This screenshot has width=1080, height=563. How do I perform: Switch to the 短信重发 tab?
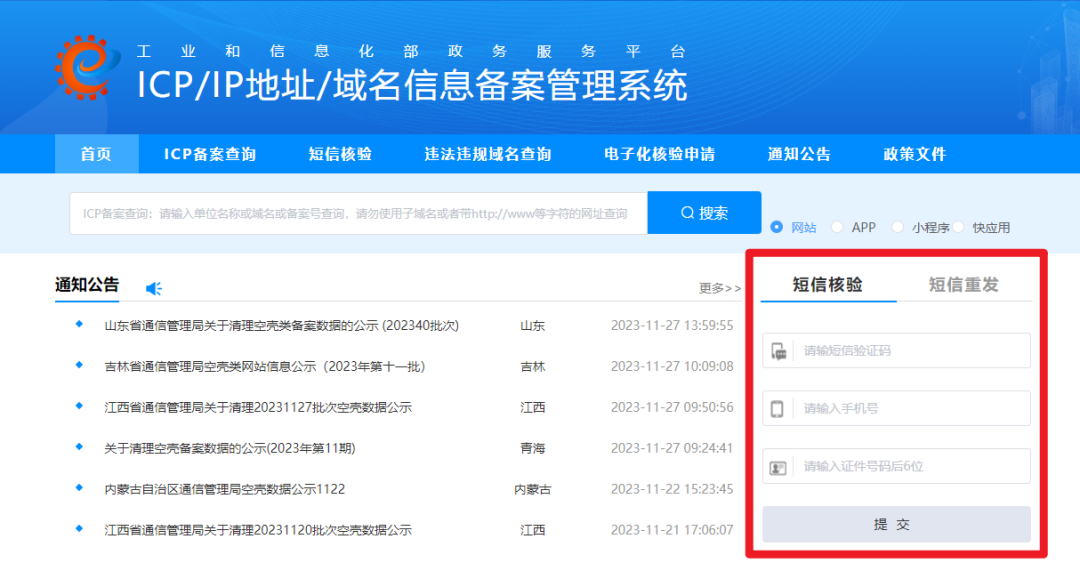pos(963,284)
